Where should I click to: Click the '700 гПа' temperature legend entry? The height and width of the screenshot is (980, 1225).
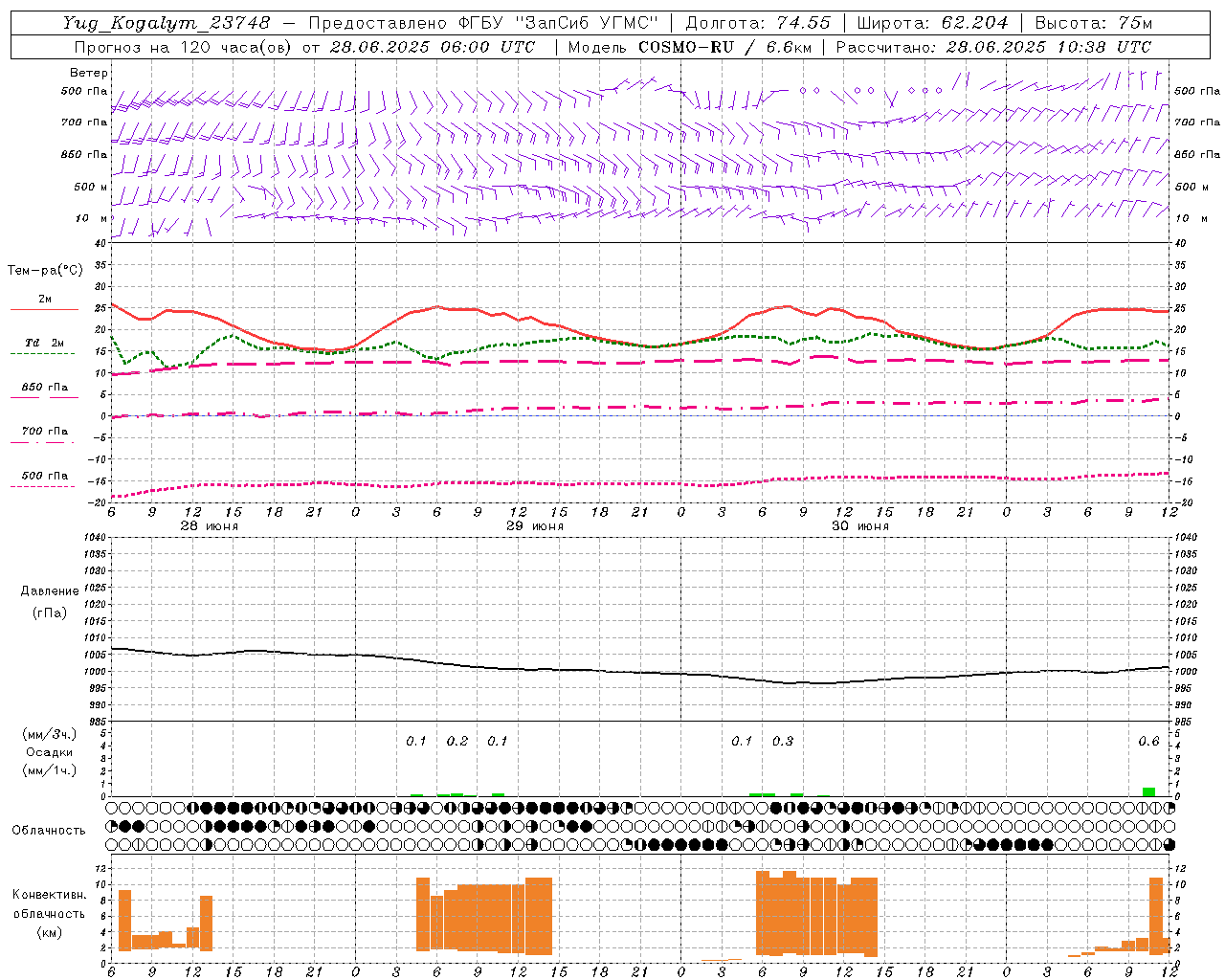(x=44, y=432)
